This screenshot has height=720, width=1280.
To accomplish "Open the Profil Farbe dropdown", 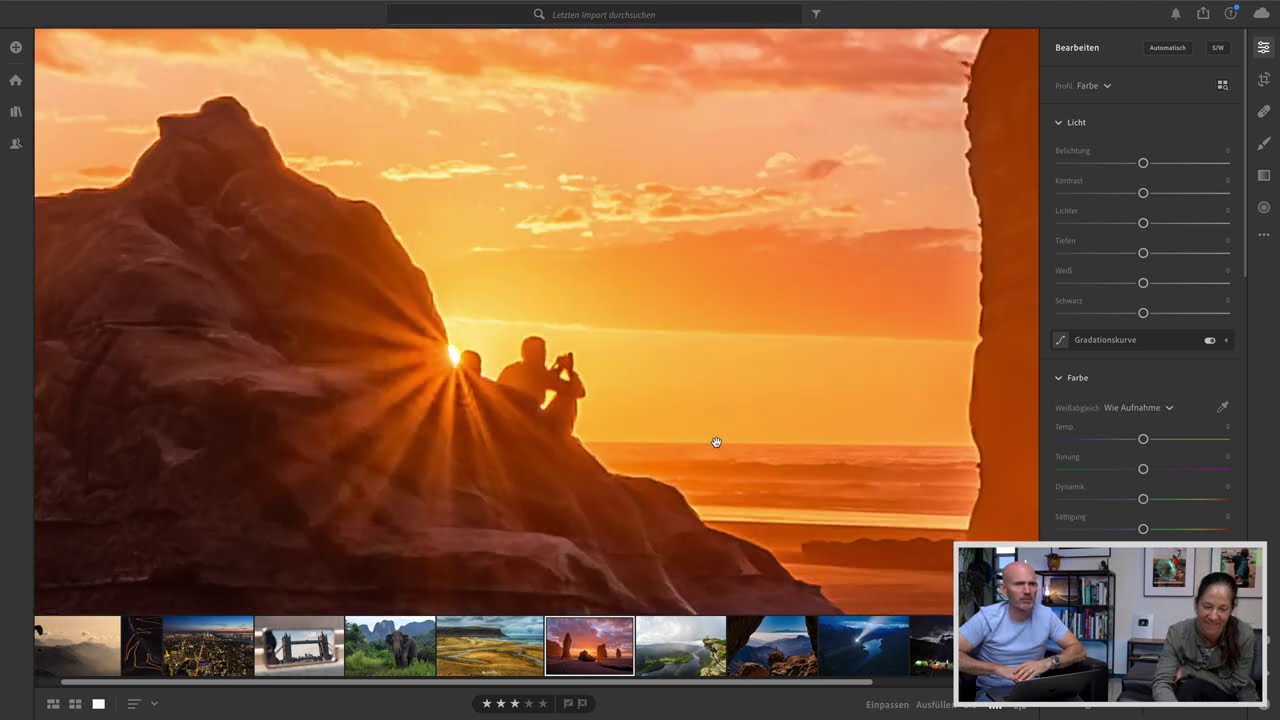I will pyautogui.click(x=1094, y=86).
